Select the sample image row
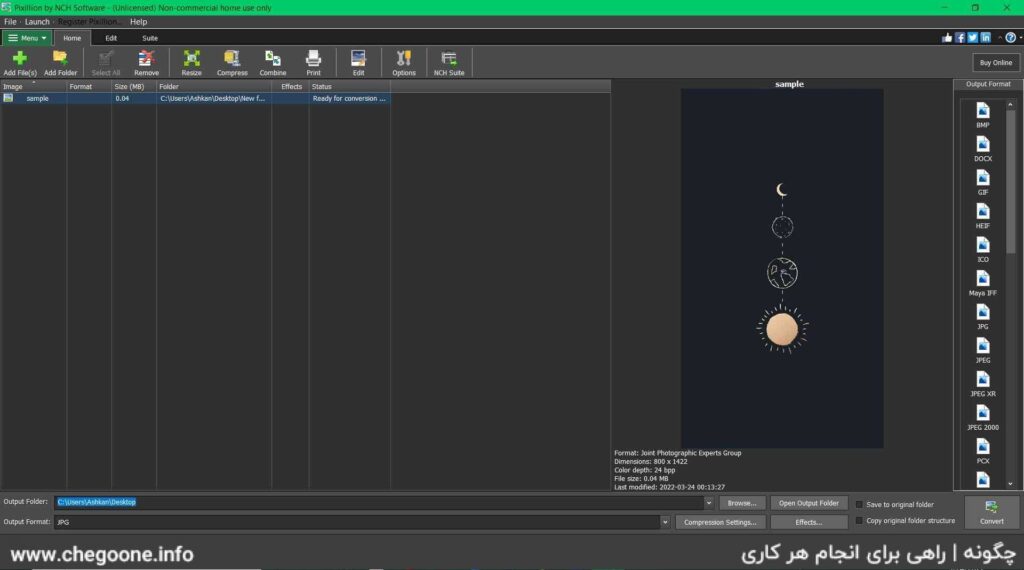1024x570 pixels. (x=195, y=99)
